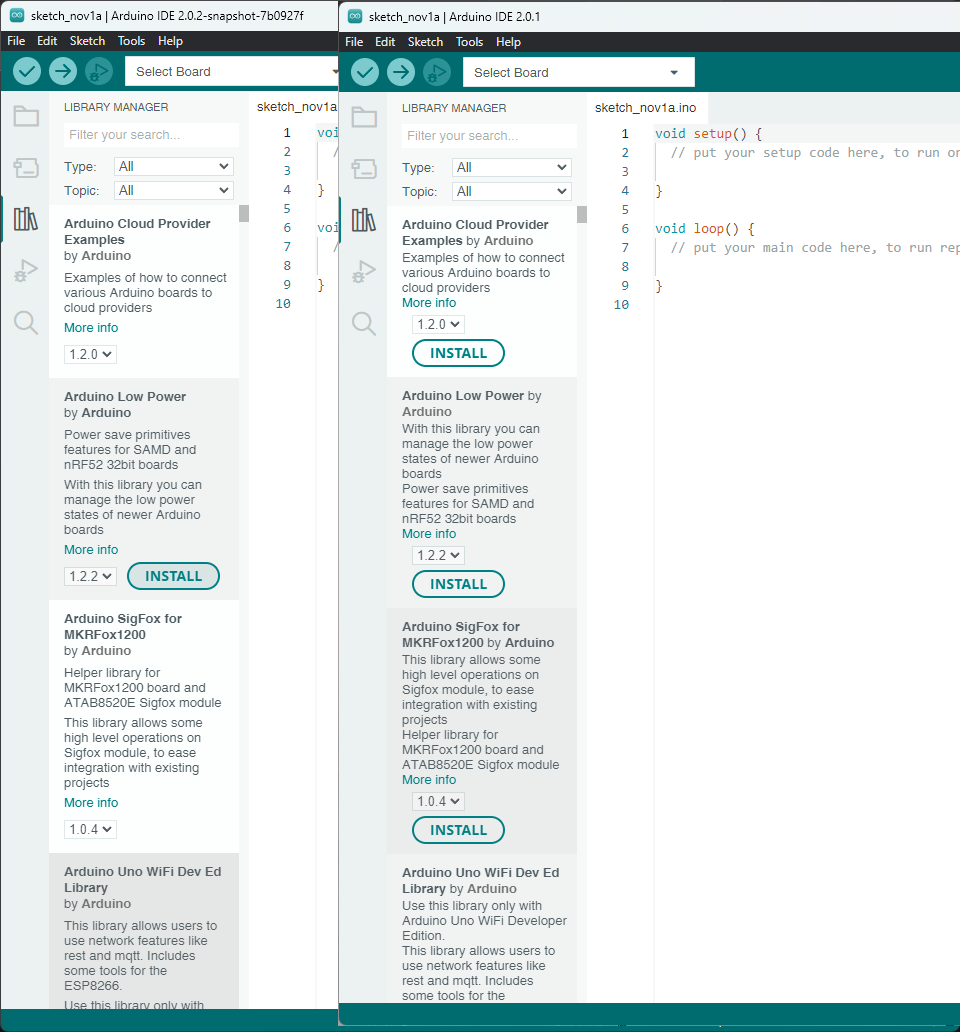Click the "void loop() {" code line in IDE 2.0.1
The width and height of the screenshot is (960, 1032).
click(705, 228)
